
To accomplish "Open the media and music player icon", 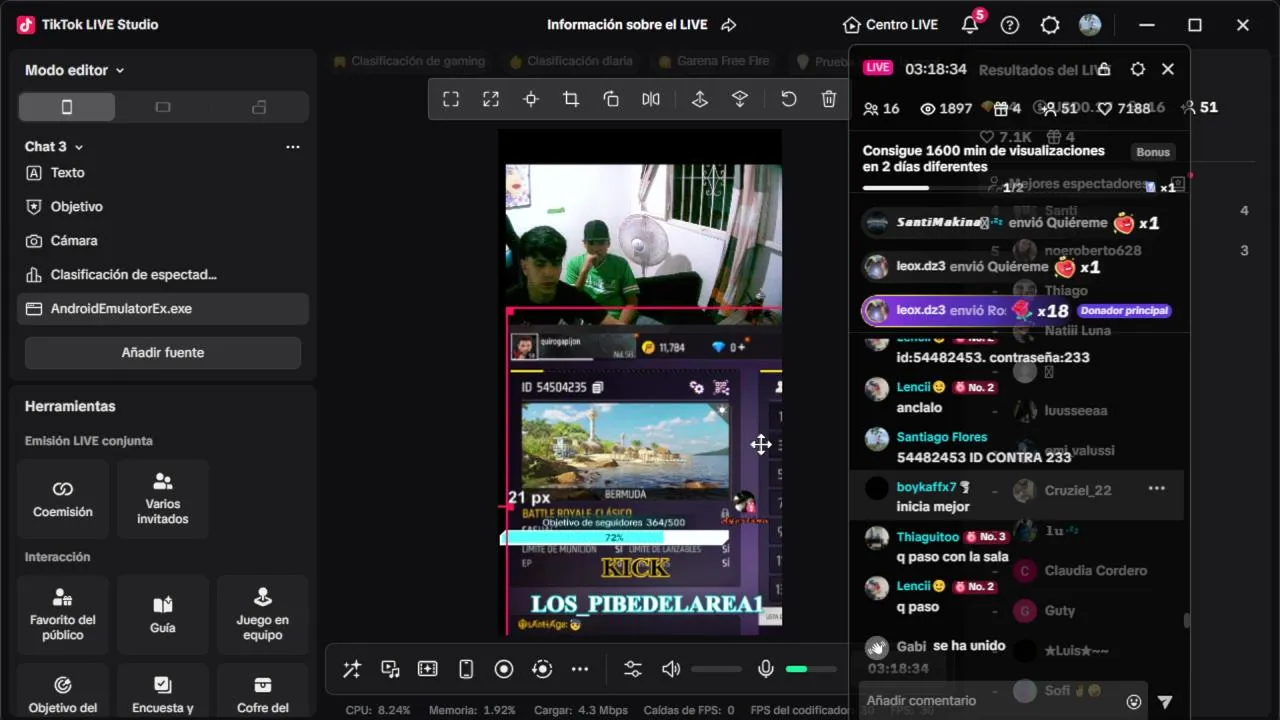I will 390,669.
